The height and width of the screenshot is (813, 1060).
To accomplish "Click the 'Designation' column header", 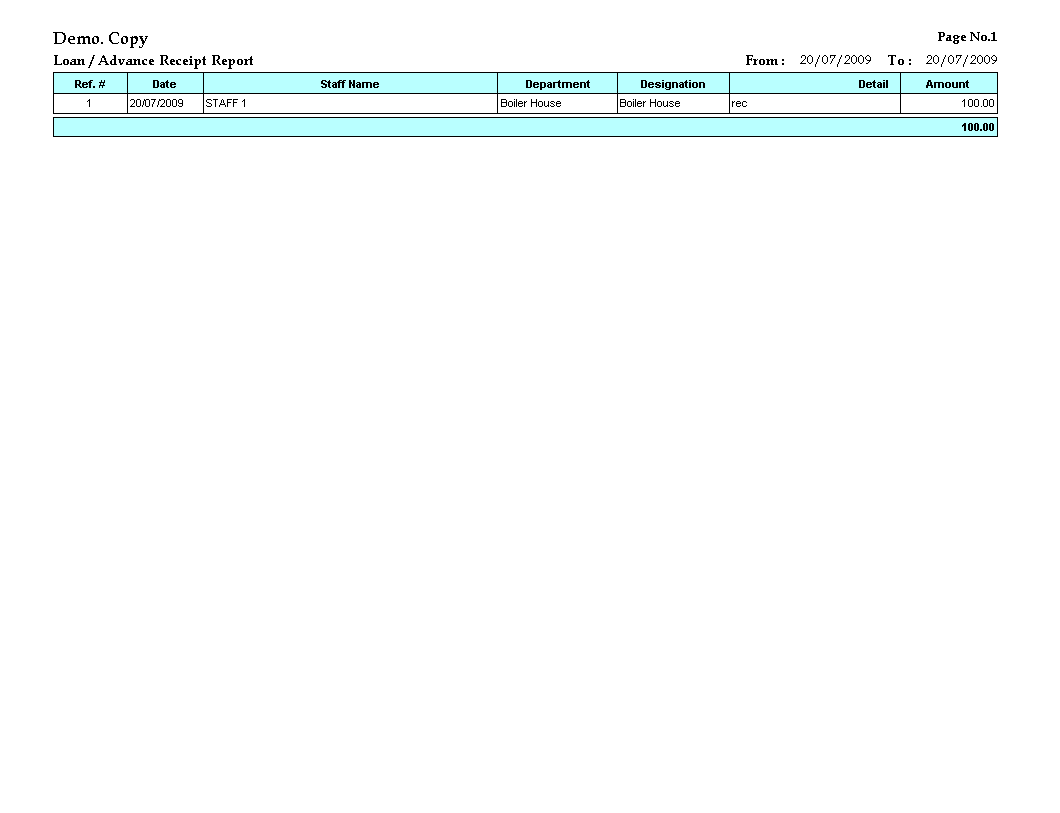I will (x=673, y=84).
